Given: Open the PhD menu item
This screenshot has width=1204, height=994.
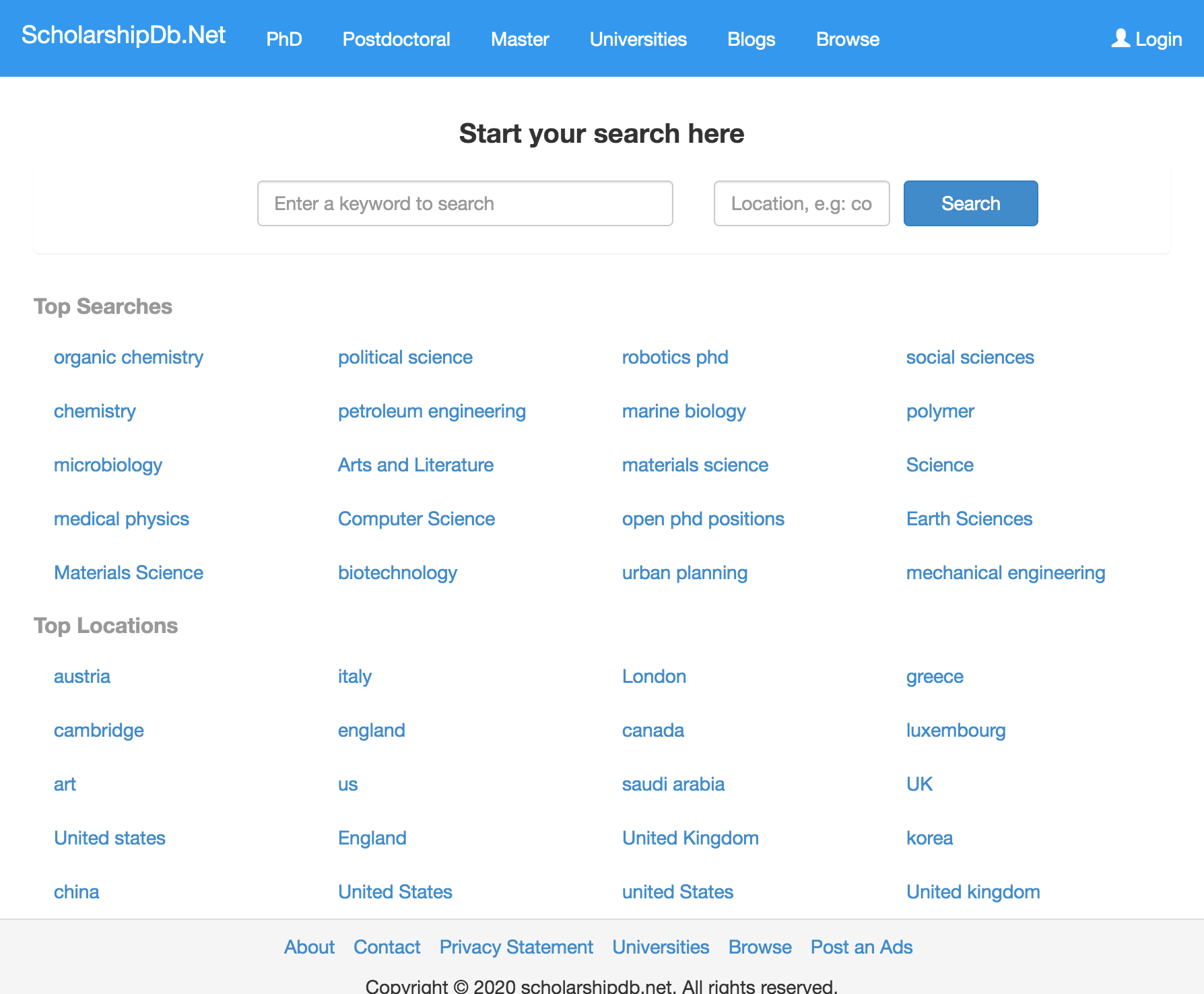Looking at the screenshot, I should (283, 39).
